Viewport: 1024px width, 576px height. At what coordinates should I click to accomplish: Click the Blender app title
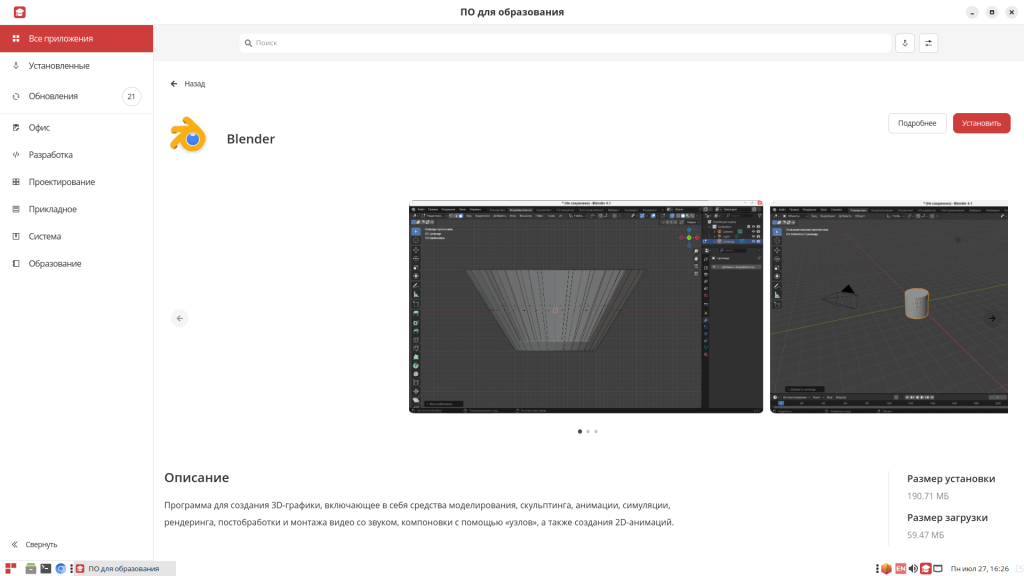pyautogui.click(x=251, y=138)
